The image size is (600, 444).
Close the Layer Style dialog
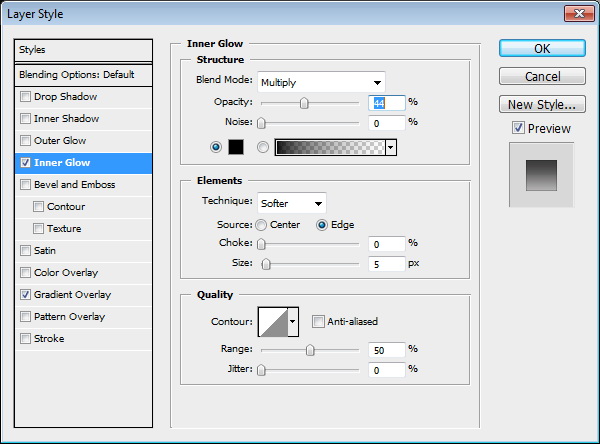pos(578,13)
